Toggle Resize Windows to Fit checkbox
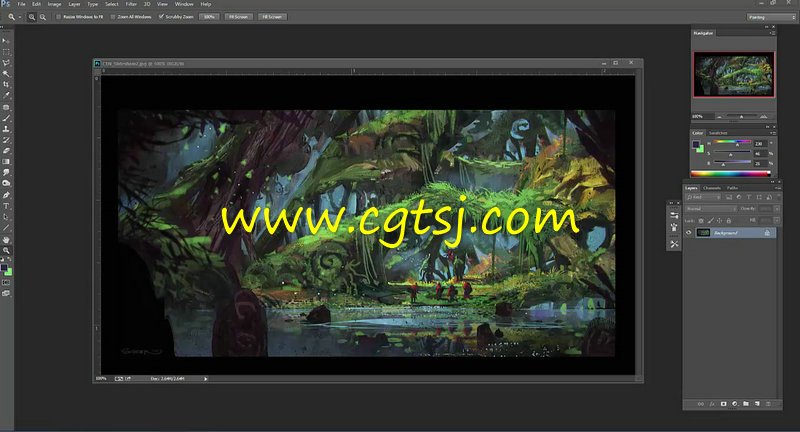This screenshot has width=800, height=432. 59,17
